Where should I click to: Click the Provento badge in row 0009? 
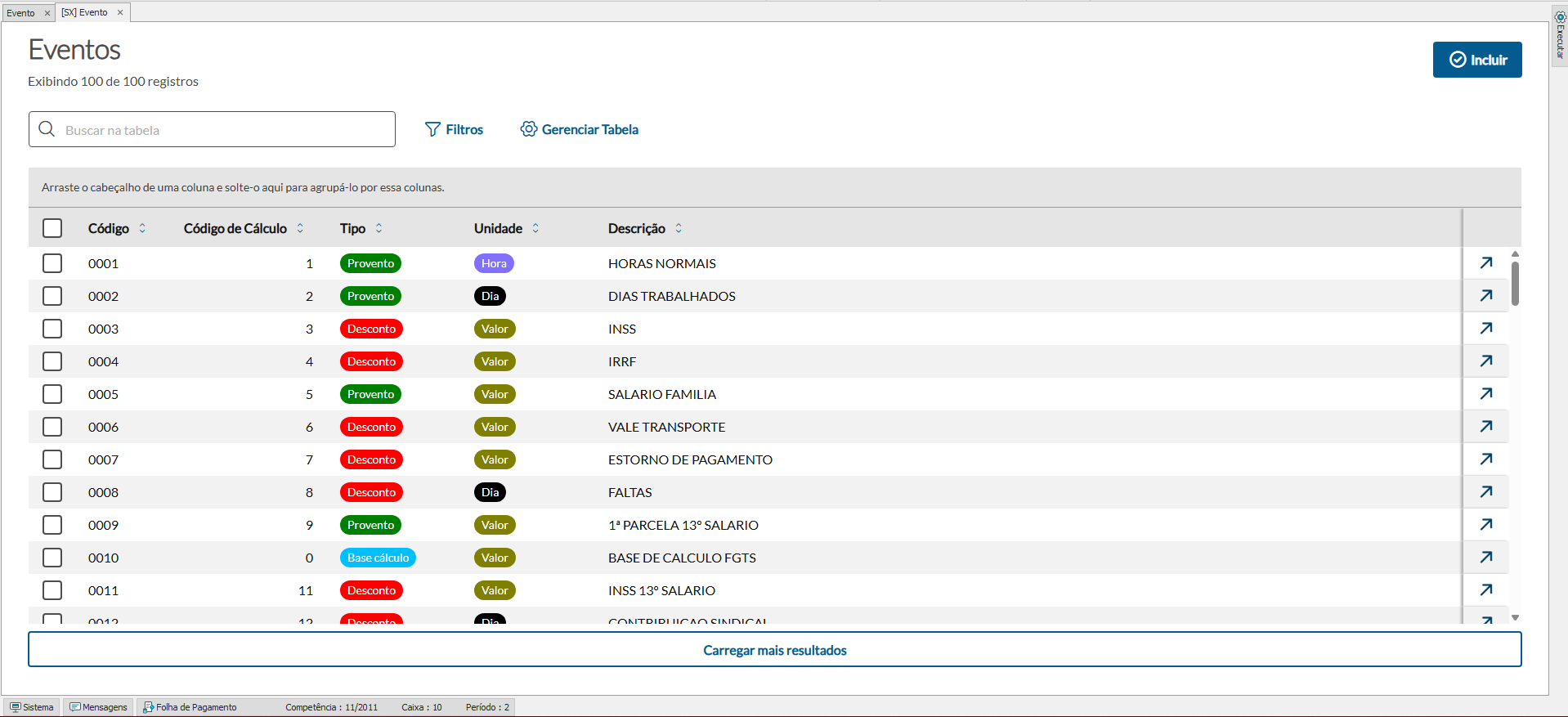tap(370, 525)
